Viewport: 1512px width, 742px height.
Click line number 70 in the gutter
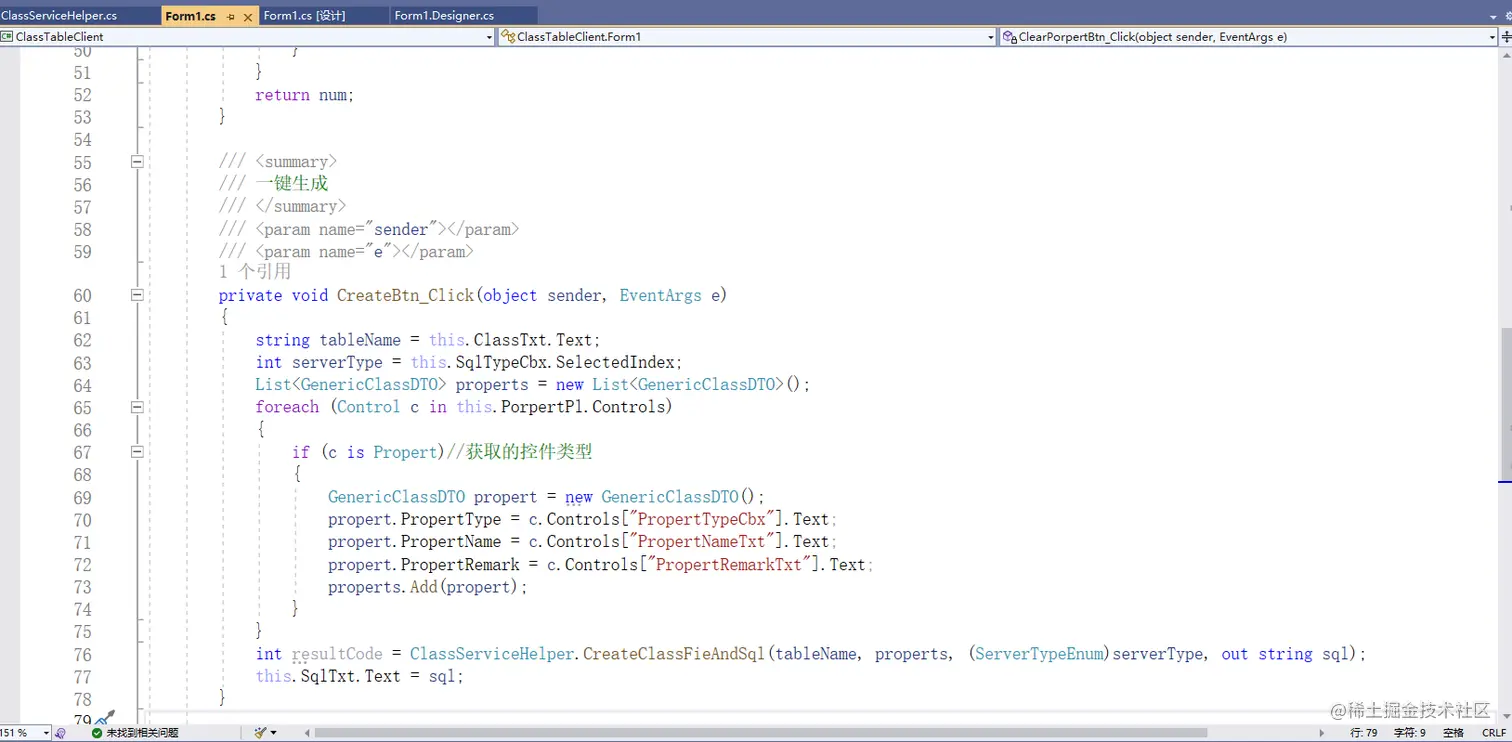(x=82, y=520)
